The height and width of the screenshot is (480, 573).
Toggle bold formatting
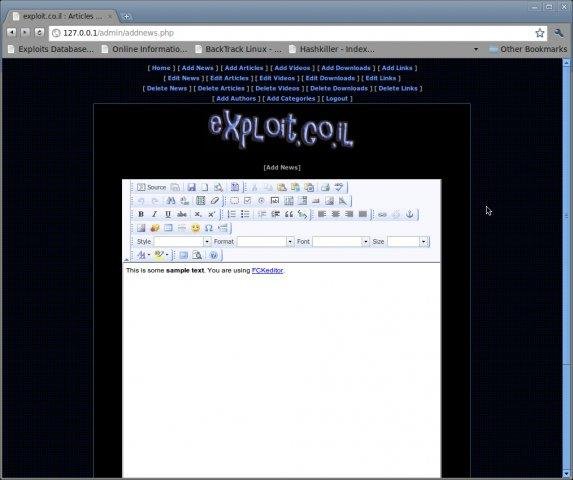pos(141,214)
